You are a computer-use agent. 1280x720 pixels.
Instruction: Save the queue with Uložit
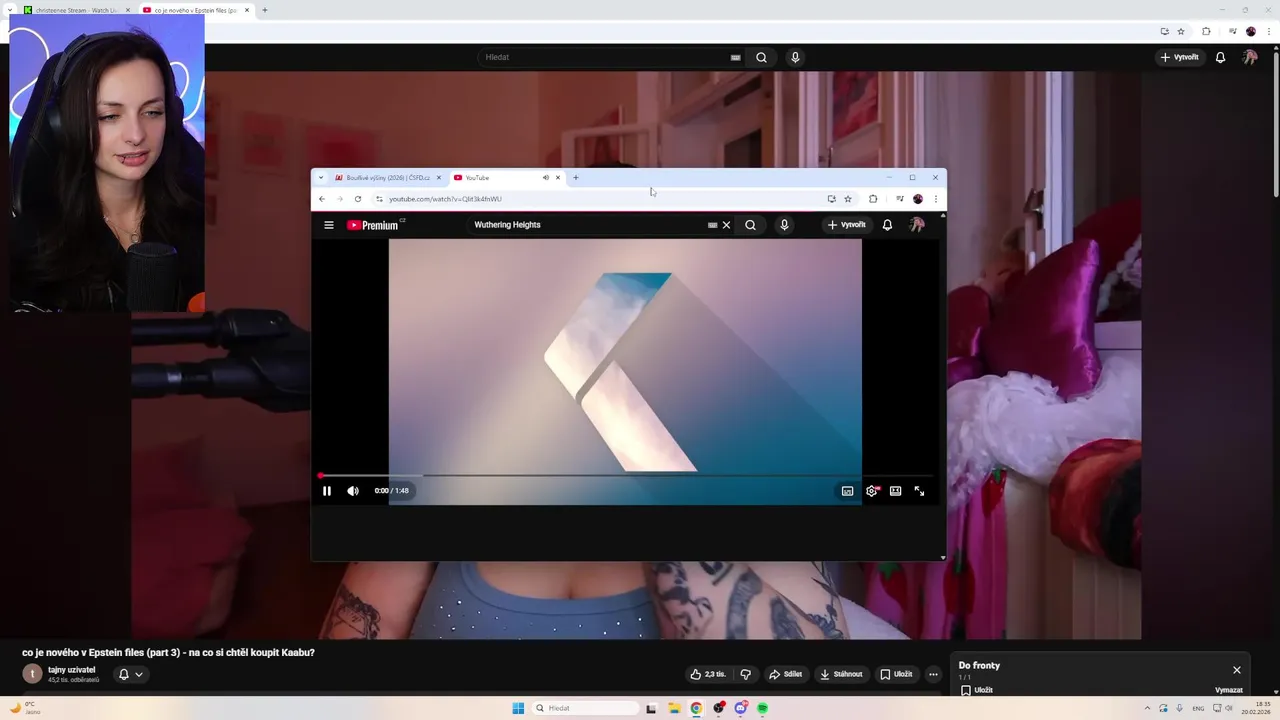[x=977, y=690]
